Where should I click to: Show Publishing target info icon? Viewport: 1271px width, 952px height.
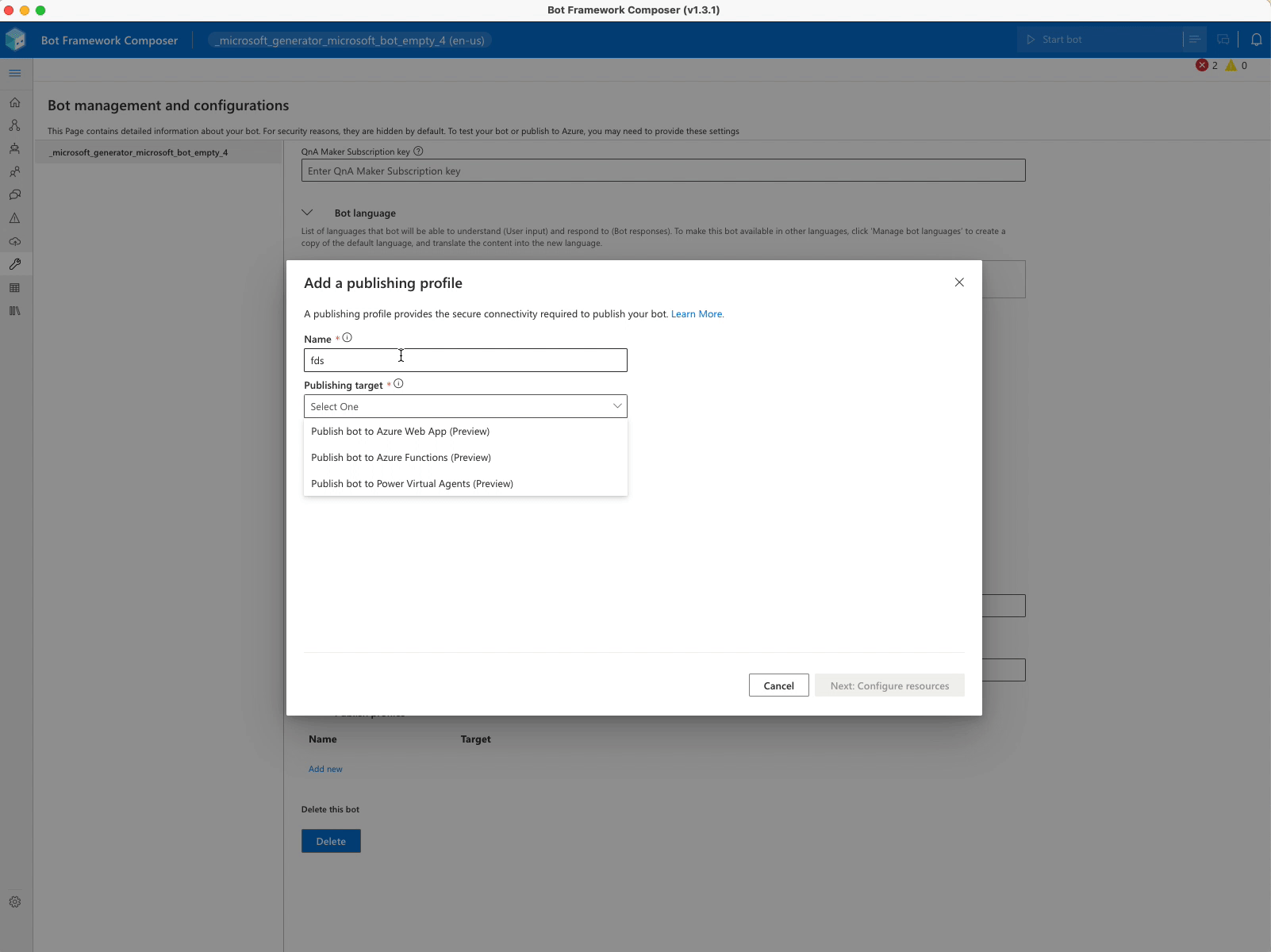pos(398,384)
